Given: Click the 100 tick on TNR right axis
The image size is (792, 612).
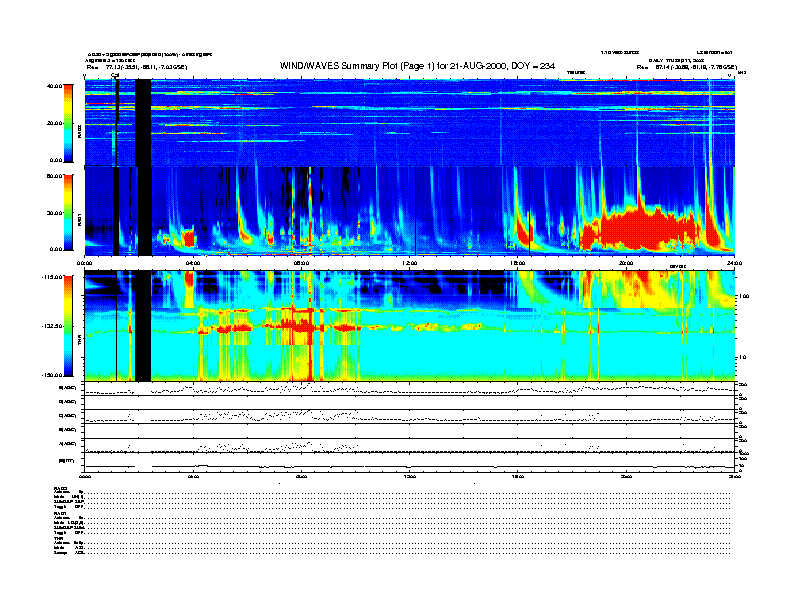Looking at the screenshot, I should tap(744, 296).
